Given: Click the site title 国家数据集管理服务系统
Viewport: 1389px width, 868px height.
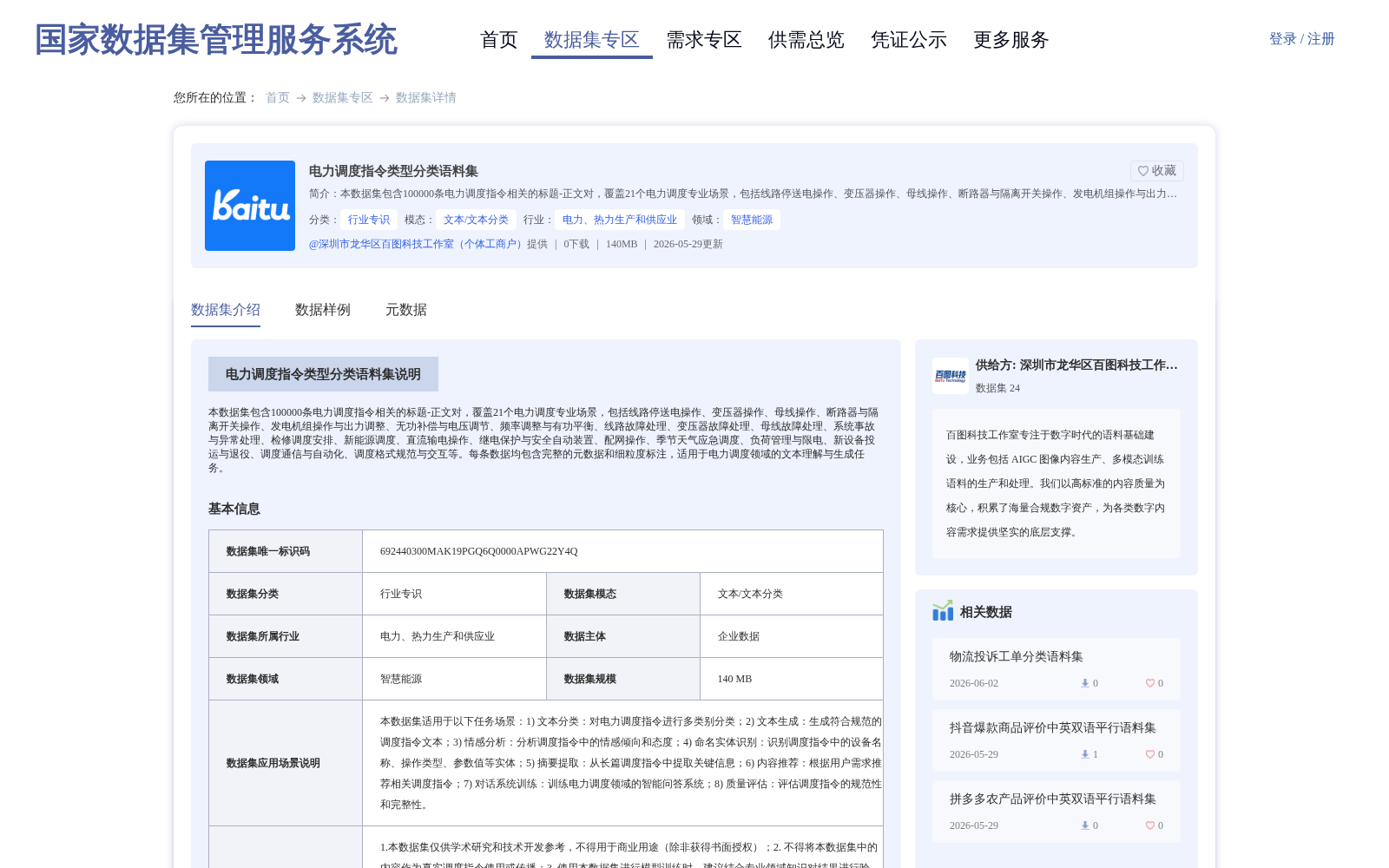Looking at the screenshot, I should point(216,40).
